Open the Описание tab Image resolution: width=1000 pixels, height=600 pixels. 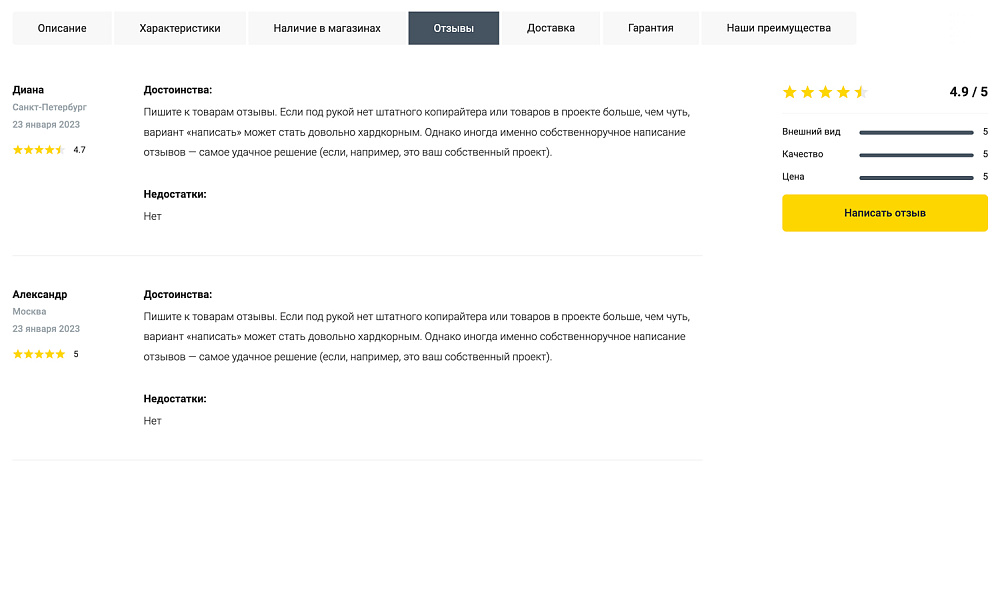click(62, 28)
